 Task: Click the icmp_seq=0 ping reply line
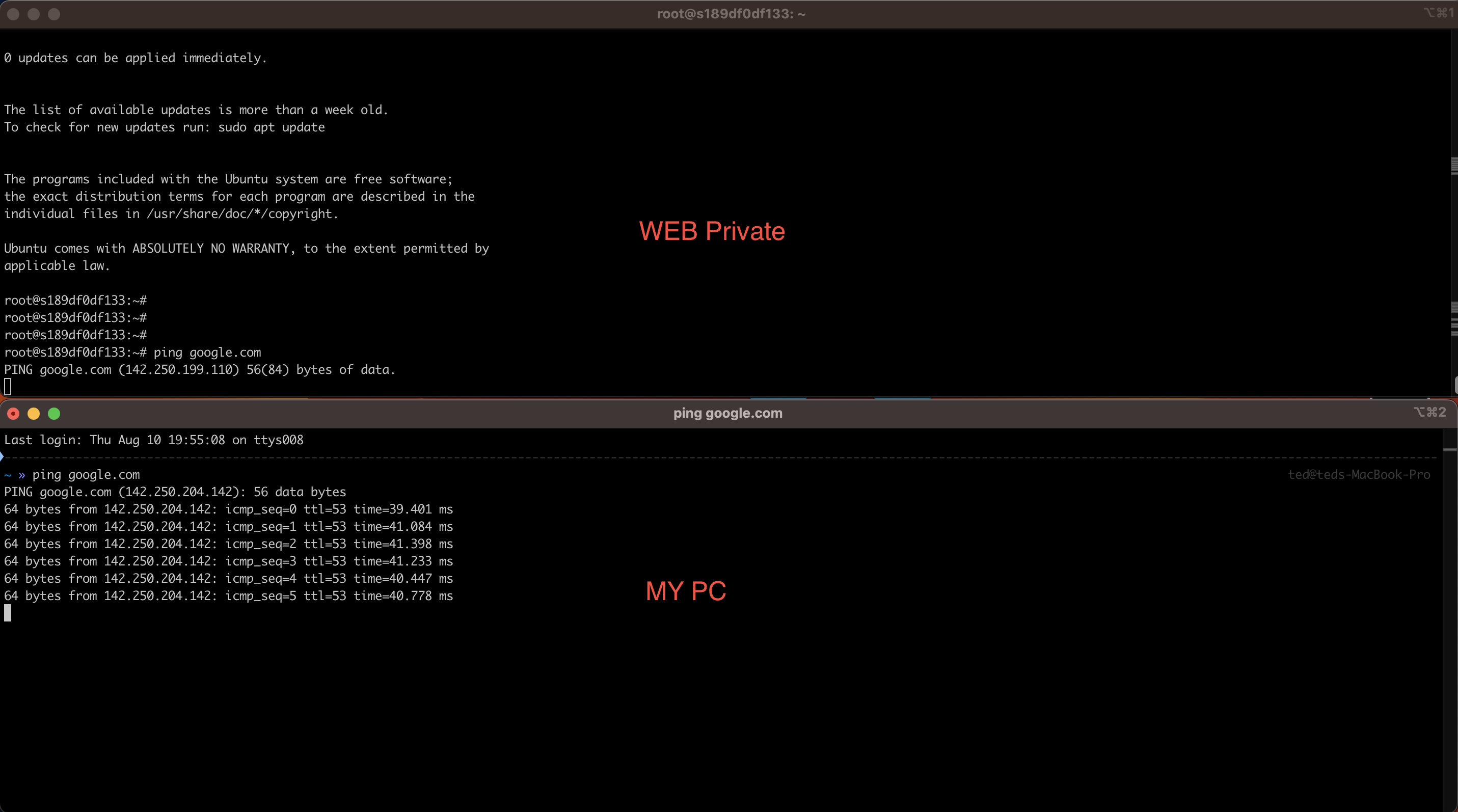[x=228, y=509]
